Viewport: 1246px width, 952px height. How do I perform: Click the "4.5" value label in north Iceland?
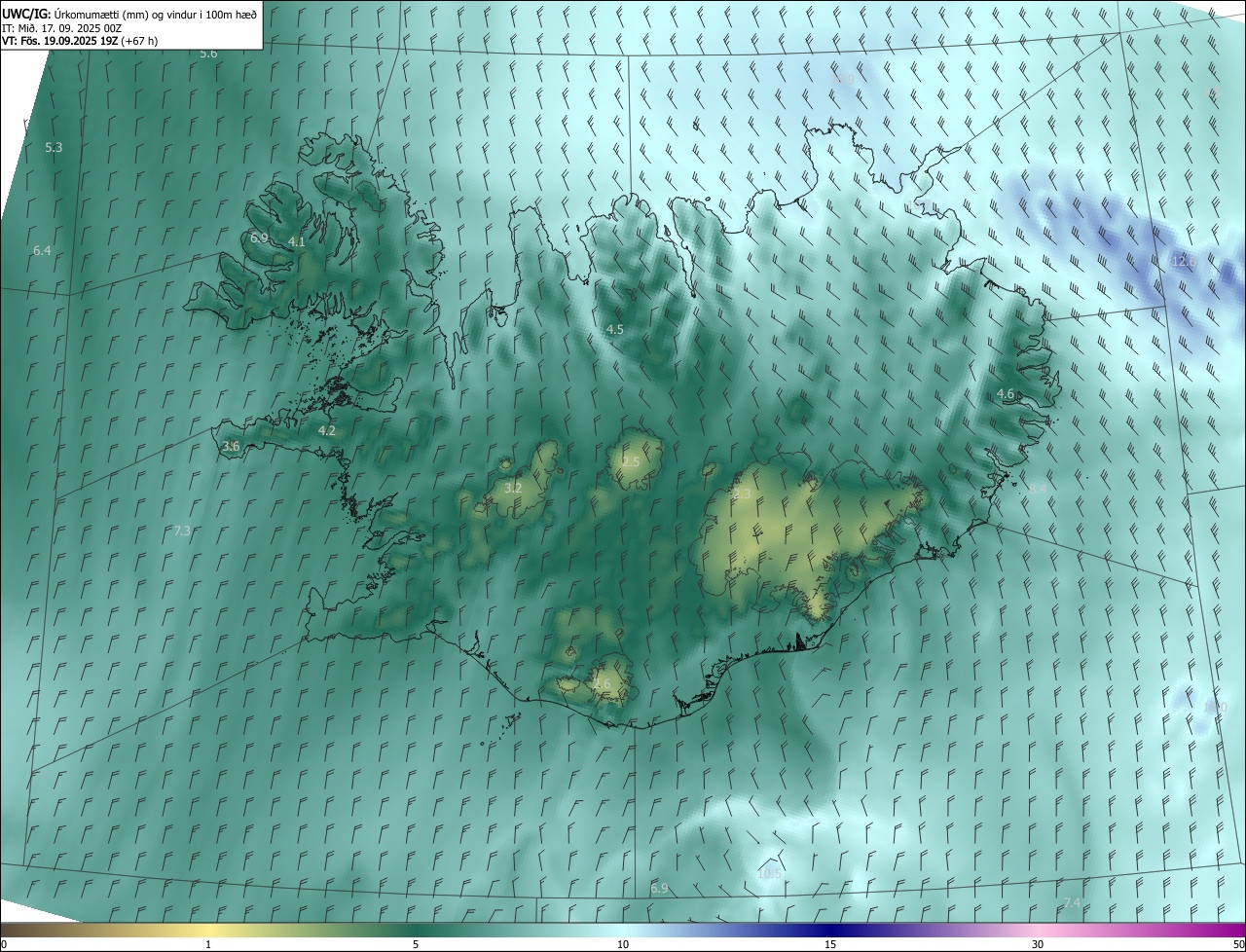click(614, 330)
